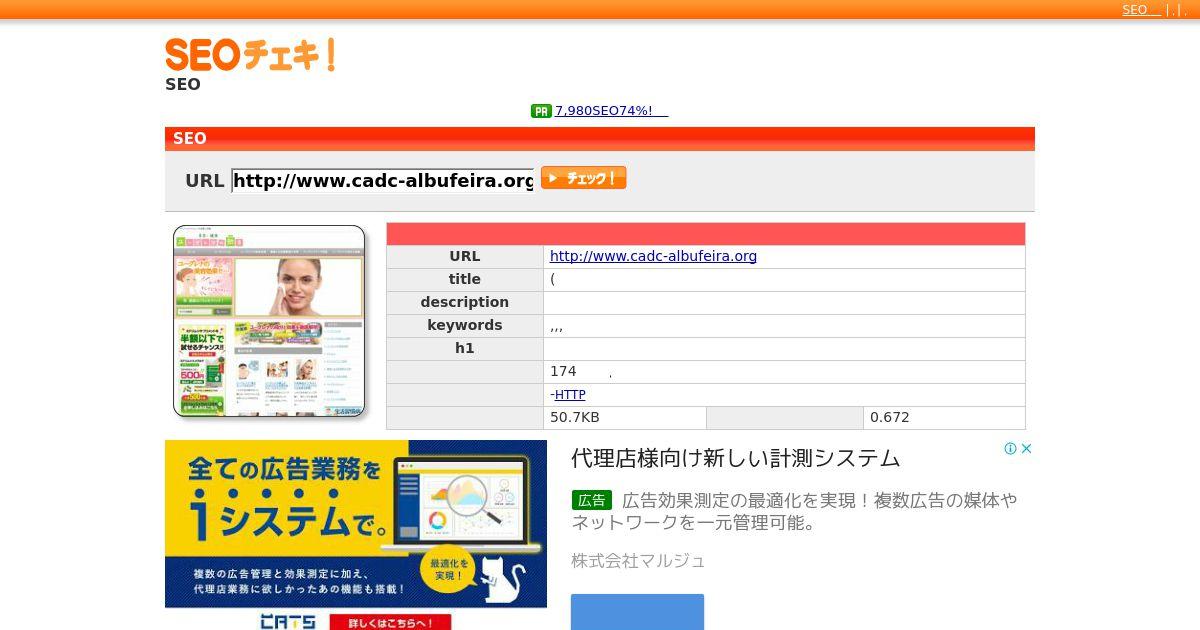Click the HTTP header link
The image size is (1200, 630).
[x=570, y=395]
